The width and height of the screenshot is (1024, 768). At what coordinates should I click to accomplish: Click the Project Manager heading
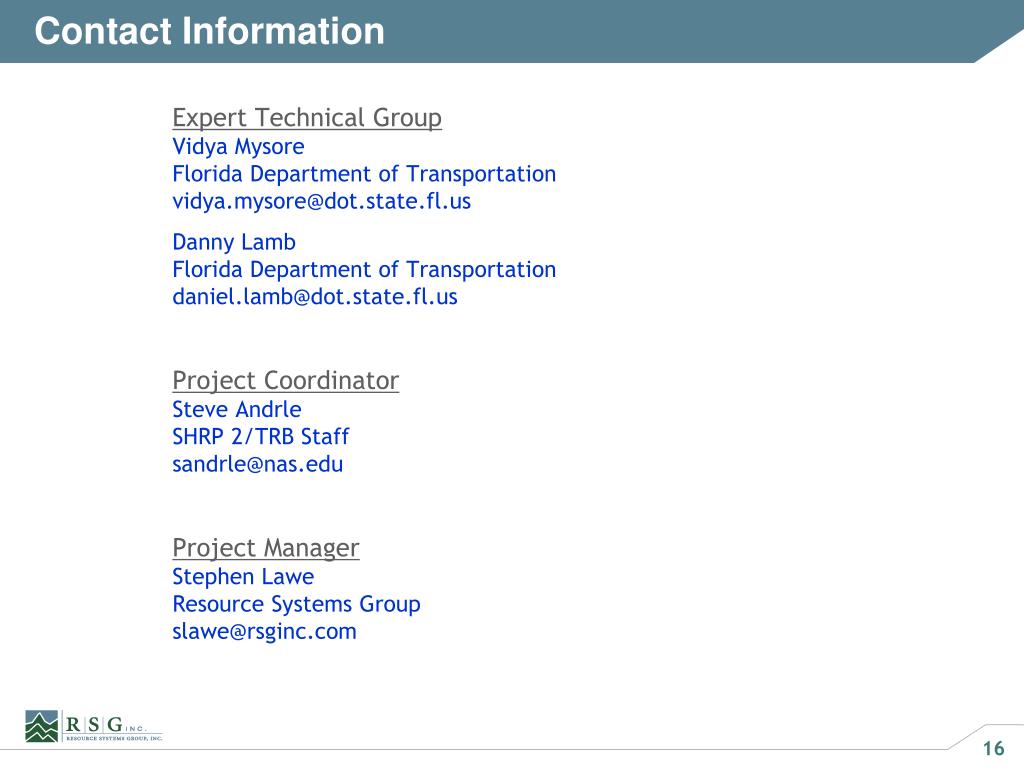coord(266,548)
